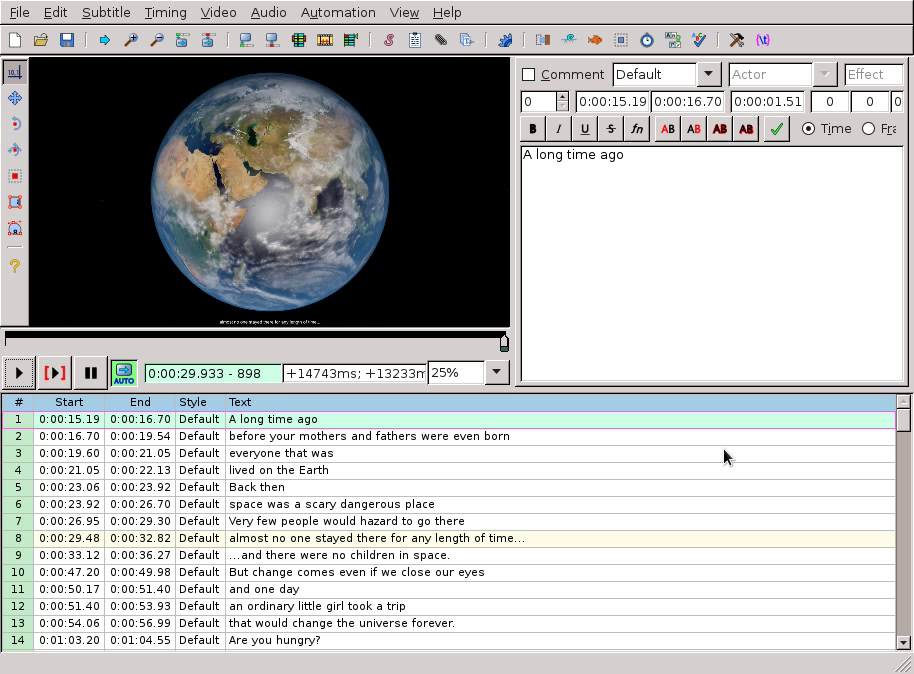Open the 25% video zoom dropdown
Screen dimensions: 914x674
496,373
